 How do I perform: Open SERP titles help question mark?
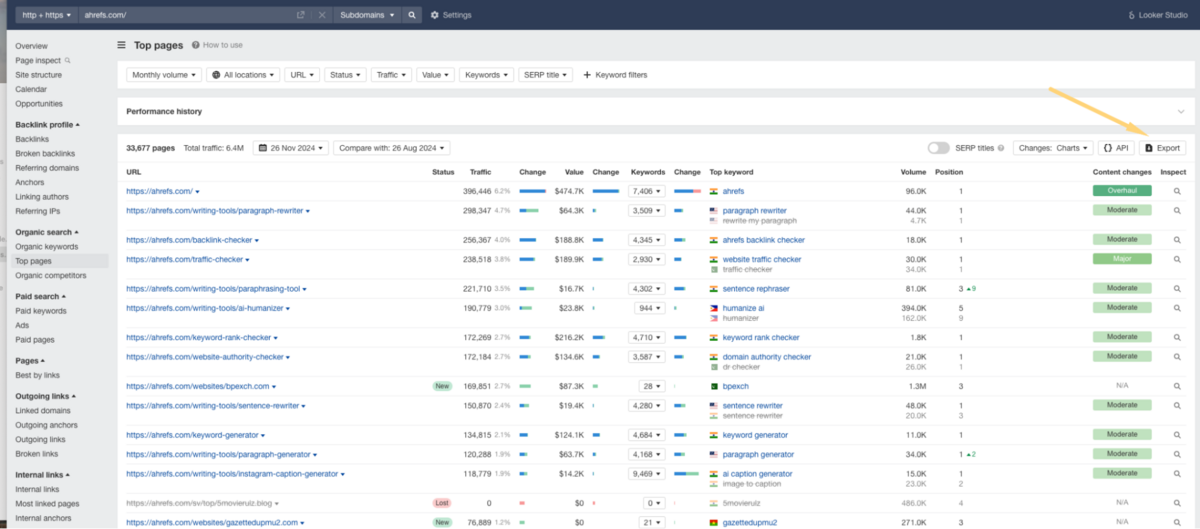(x=1001, y=148)
